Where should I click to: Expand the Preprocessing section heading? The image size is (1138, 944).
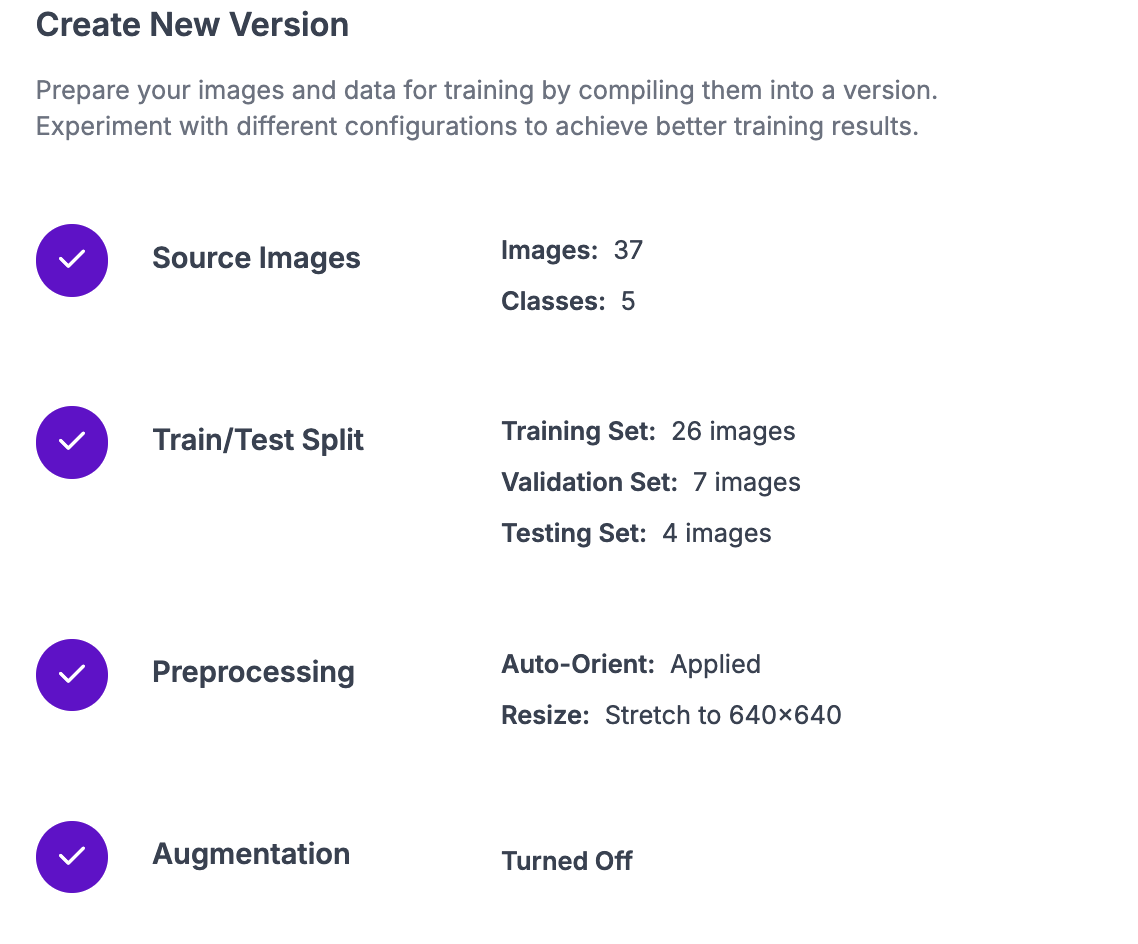coord(253,672)
